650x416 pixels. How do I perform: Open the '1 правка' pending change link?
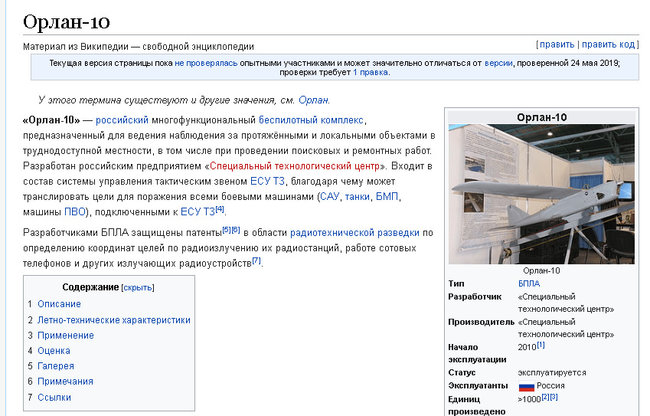click(x=371, y=72)
